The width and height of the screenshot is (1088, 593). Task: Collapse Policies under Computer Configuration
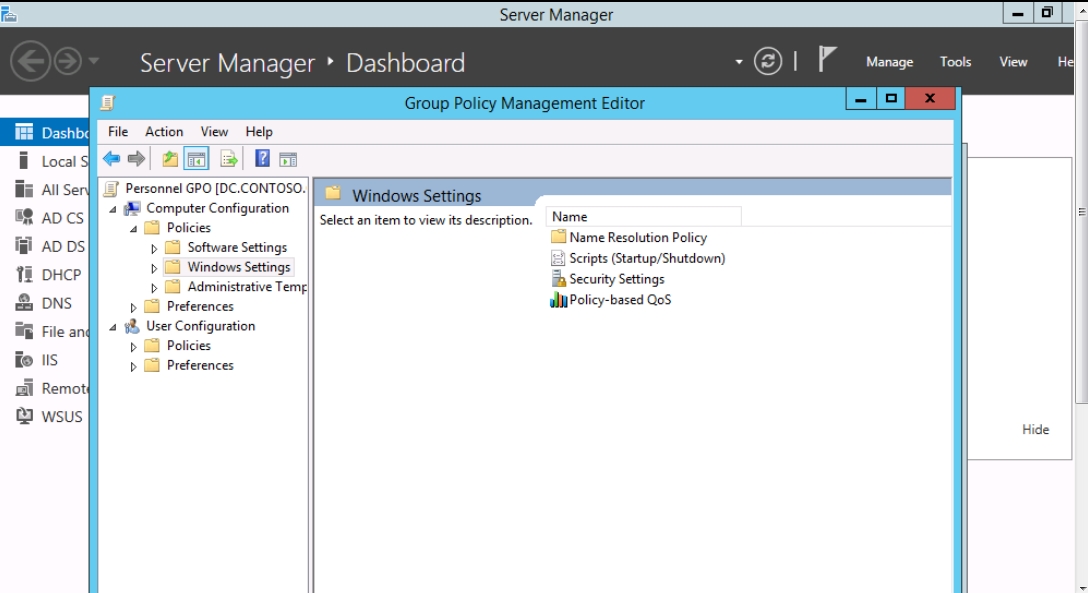[x=133, y=228]
